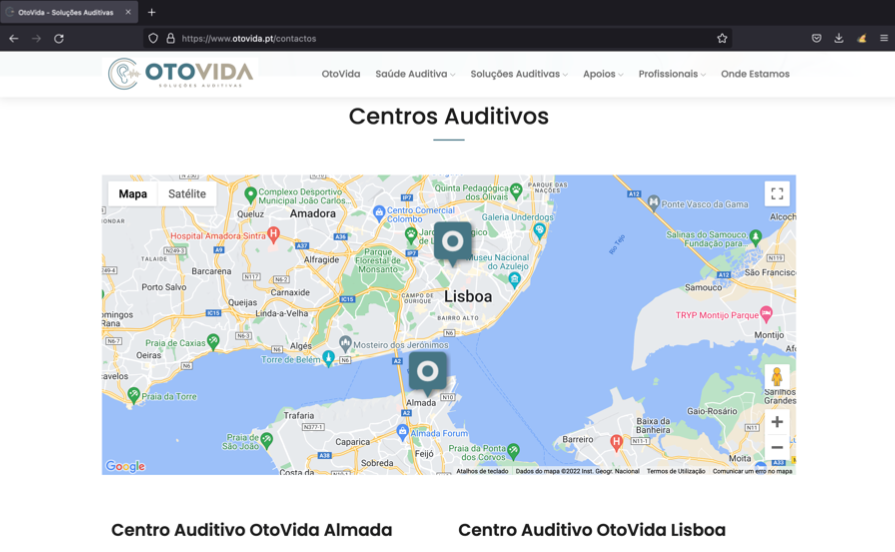Screen dimensions: 895x552
Task: Click the yellow extension icon in toolbar
Action: point(862,38)
